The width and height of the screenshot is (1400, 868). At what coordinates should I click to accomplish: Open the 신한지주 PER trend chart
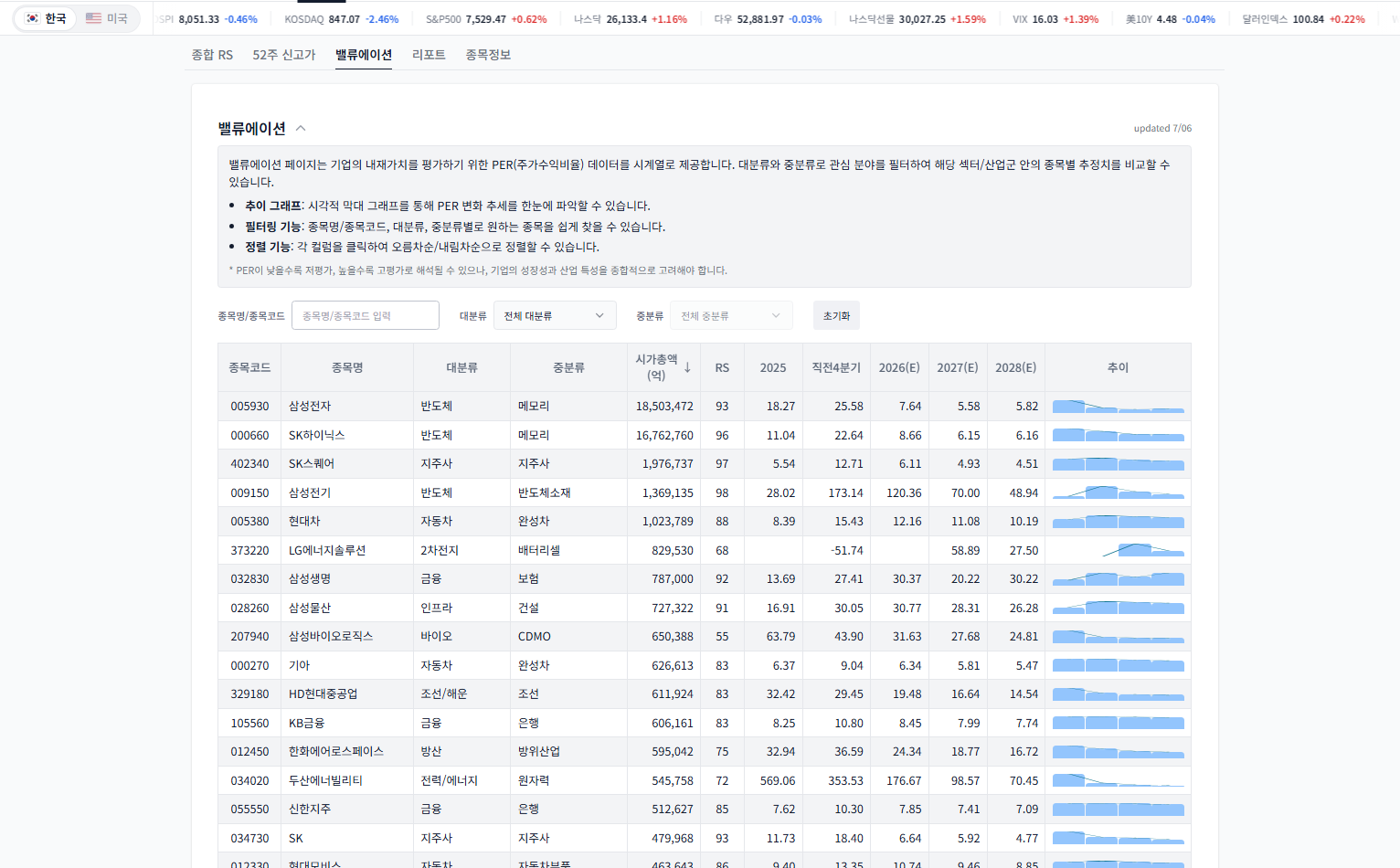[1118, 810]
